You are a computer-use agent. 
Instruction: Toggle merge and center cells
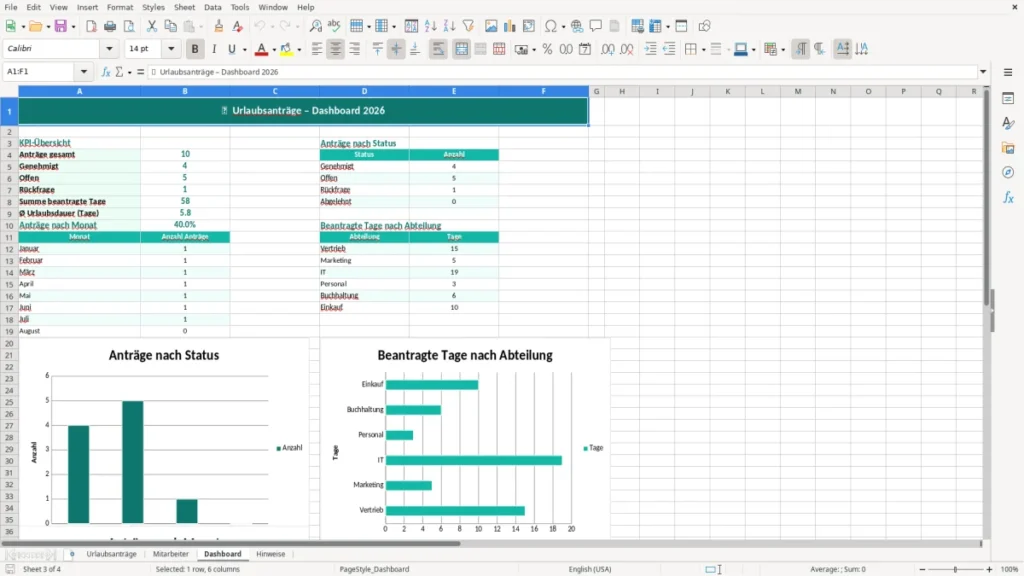[462, 49]
